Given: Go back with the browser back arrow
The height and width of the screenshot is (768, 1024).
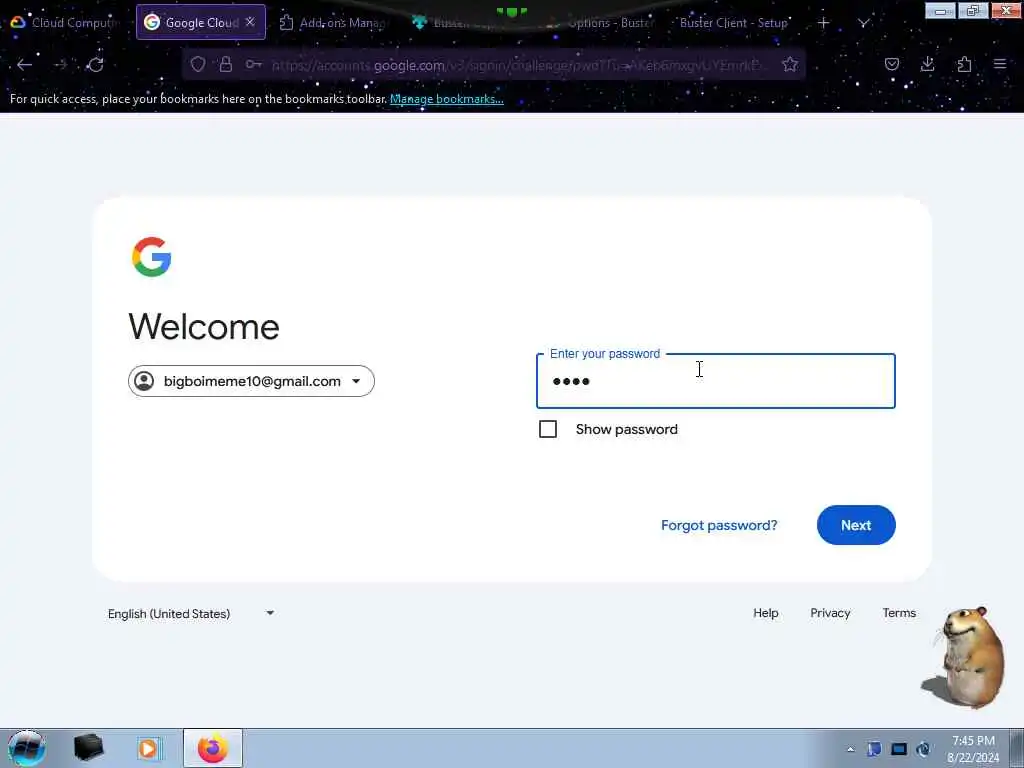Looking at the screenshot, I should point(25,65).
